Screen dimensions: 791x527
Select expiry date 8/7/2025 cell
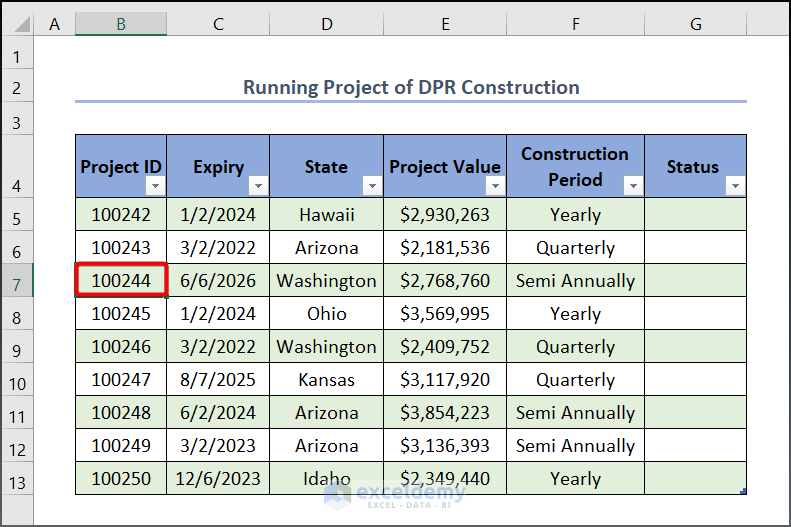(x=218, y=380)
